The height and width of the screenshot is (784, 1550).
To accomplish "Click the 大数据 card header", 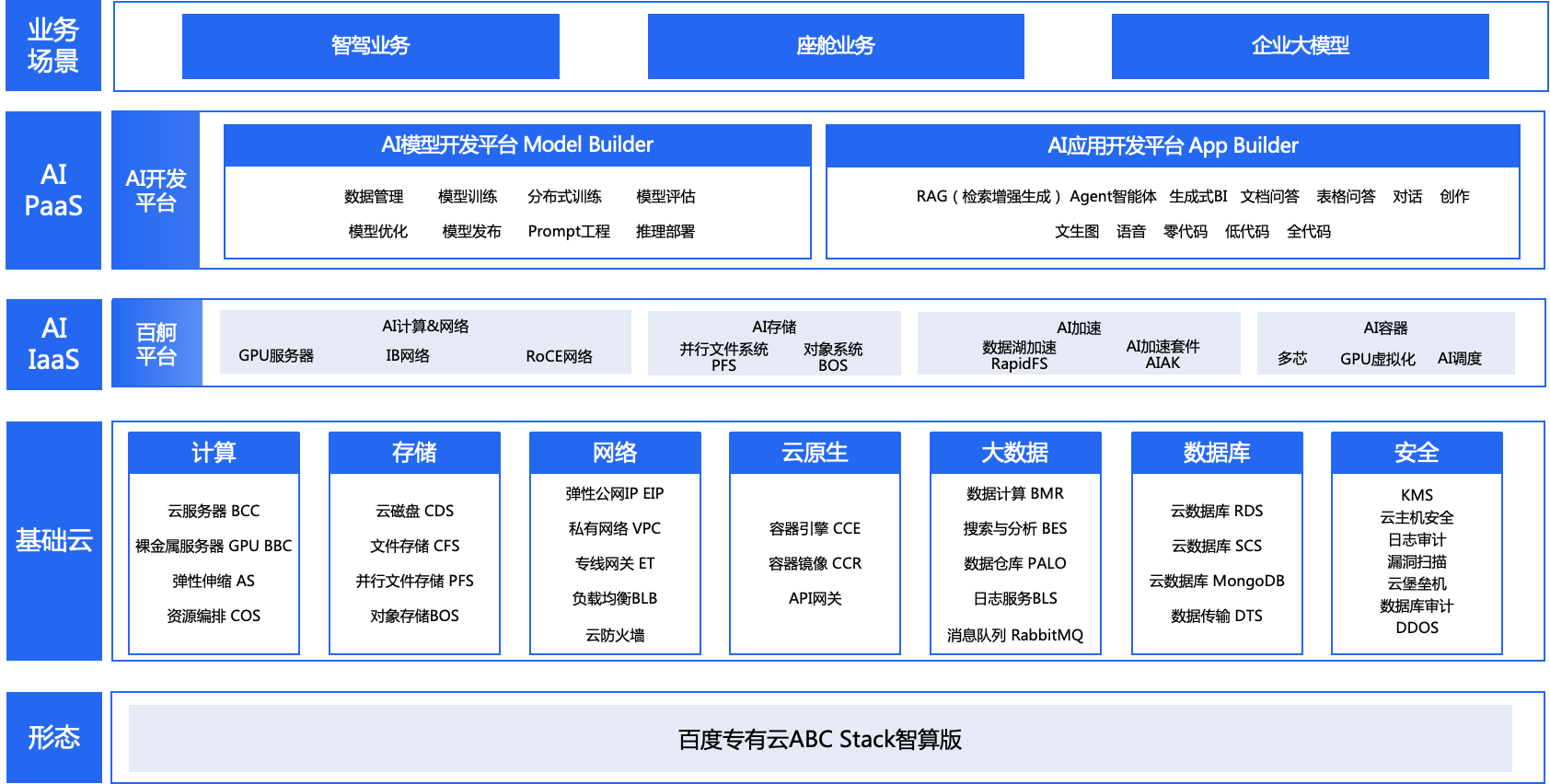I will [1015, 453].
